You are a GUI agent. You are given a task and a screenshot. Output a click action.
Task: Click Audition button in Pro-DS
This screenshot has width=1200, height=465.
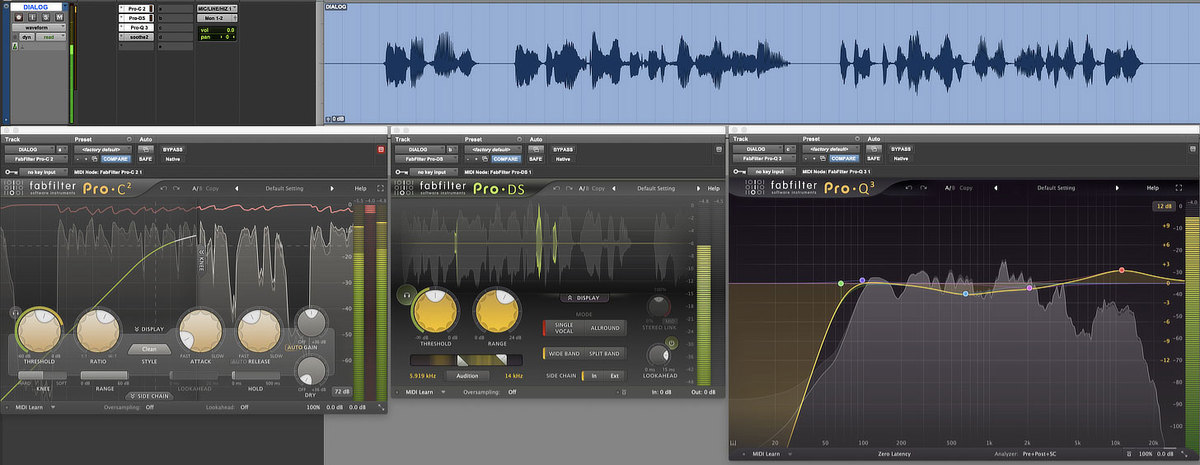467,376
